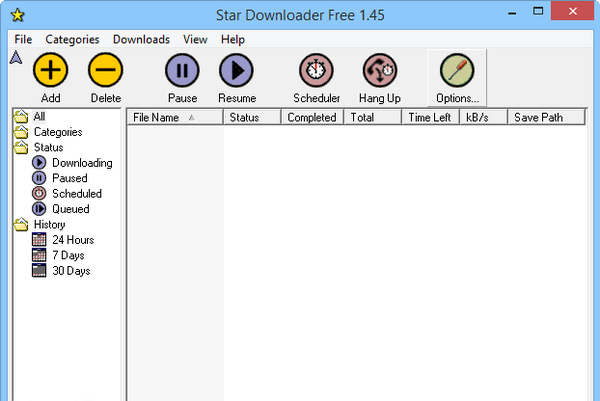Click the yellow Delete download icon
The image size is (600, 401).
click(106, 70)
